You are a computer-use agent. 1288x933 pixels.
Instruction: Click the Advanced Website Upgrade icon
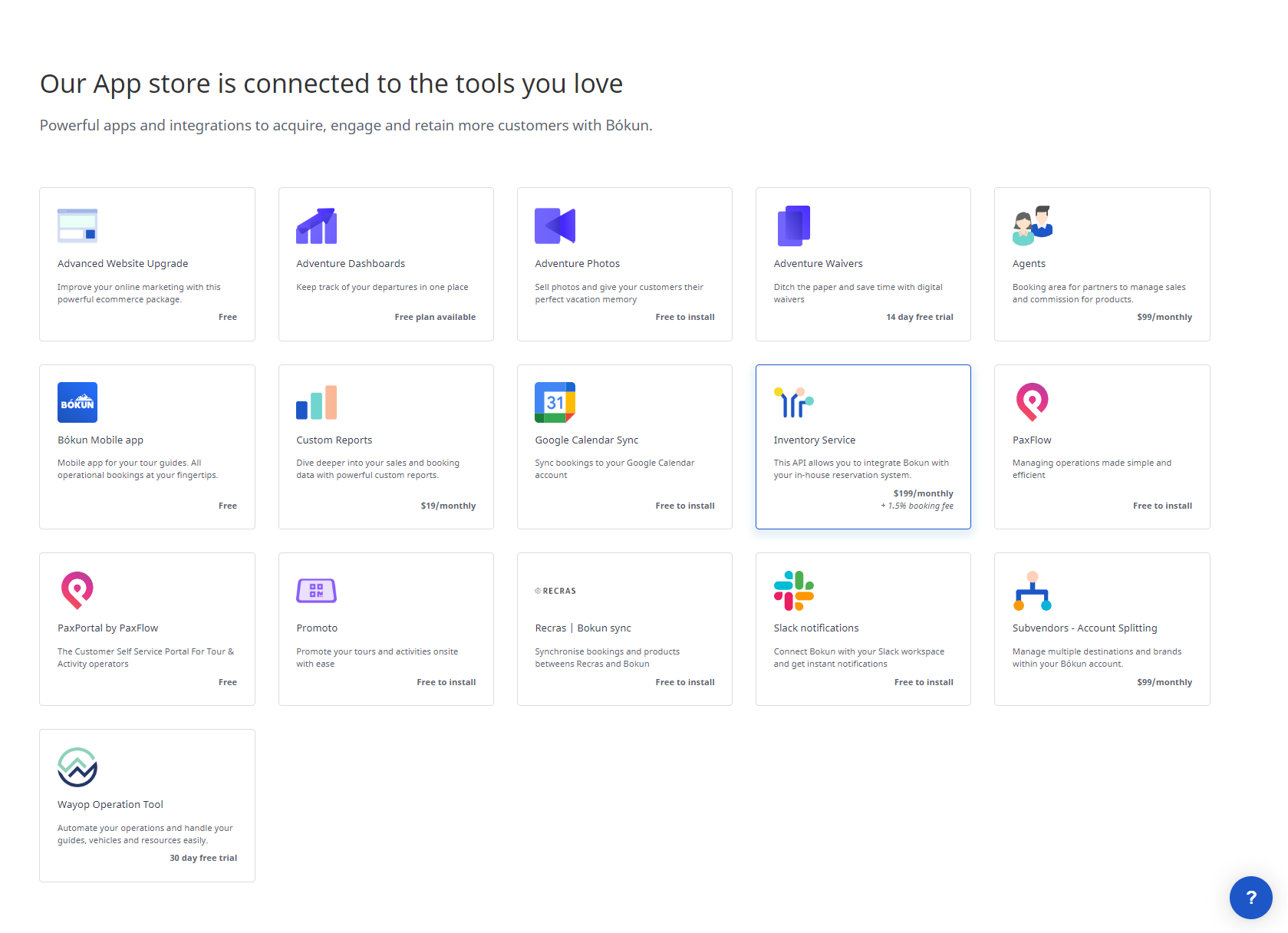[x=77, y=226]
